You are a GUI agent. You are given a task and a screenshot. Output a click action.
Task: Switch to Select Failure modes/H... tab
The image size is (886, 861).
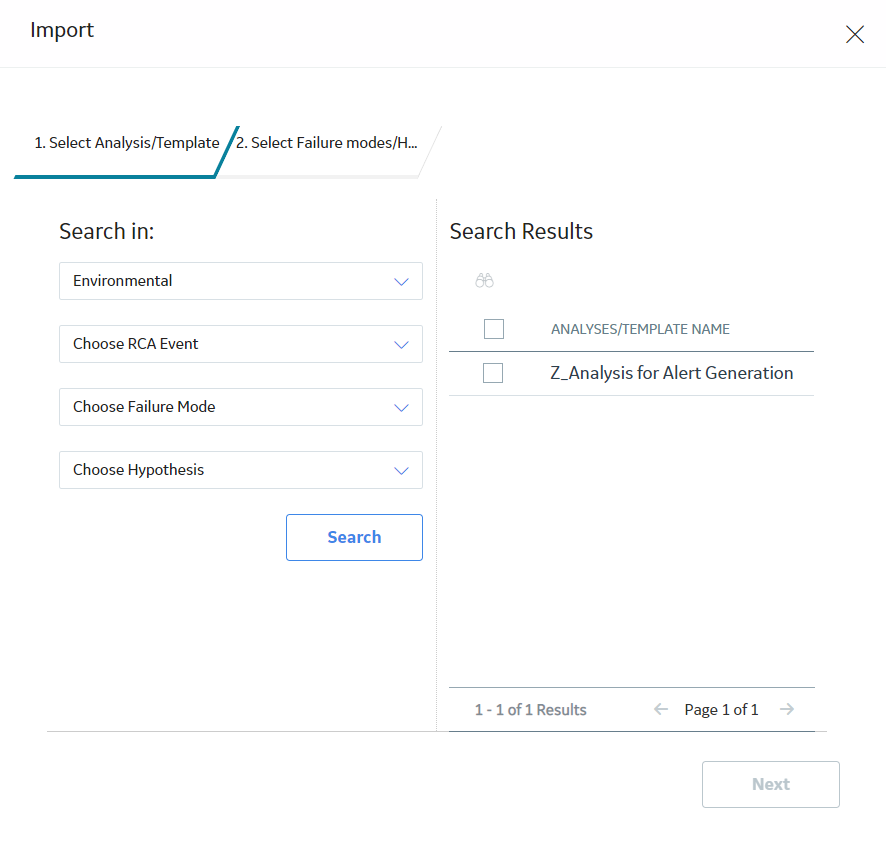327,143
